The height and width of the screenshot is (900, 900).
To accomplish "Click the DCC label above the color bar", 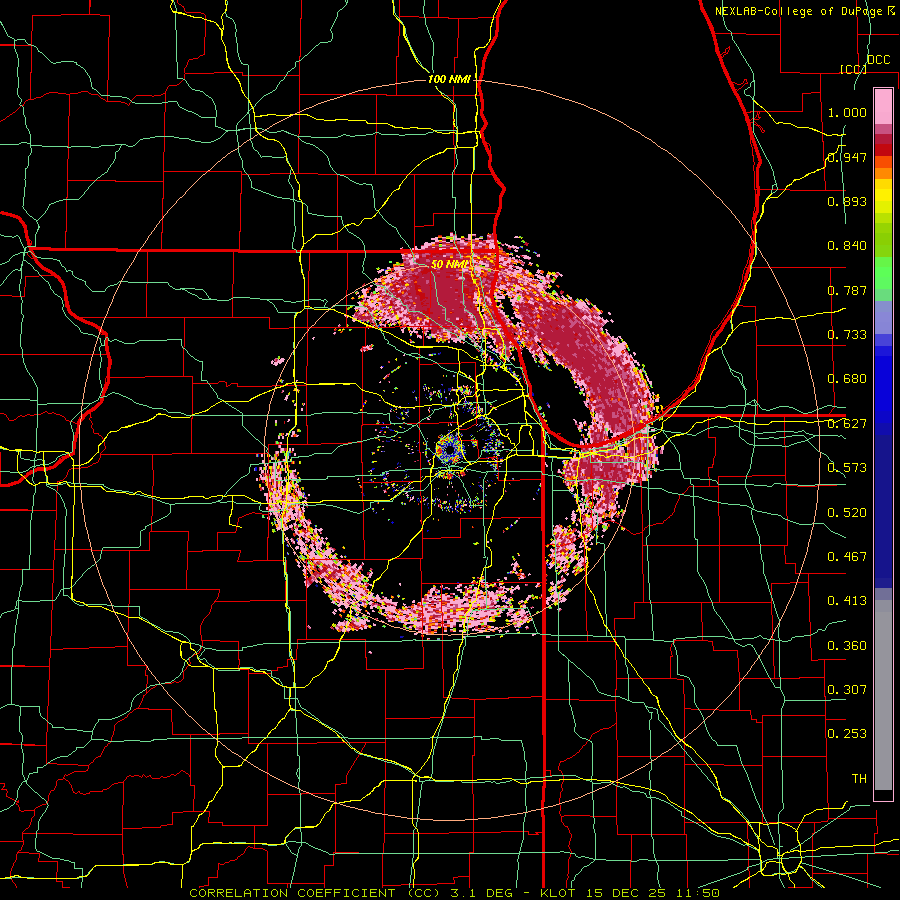I will 878,60.
